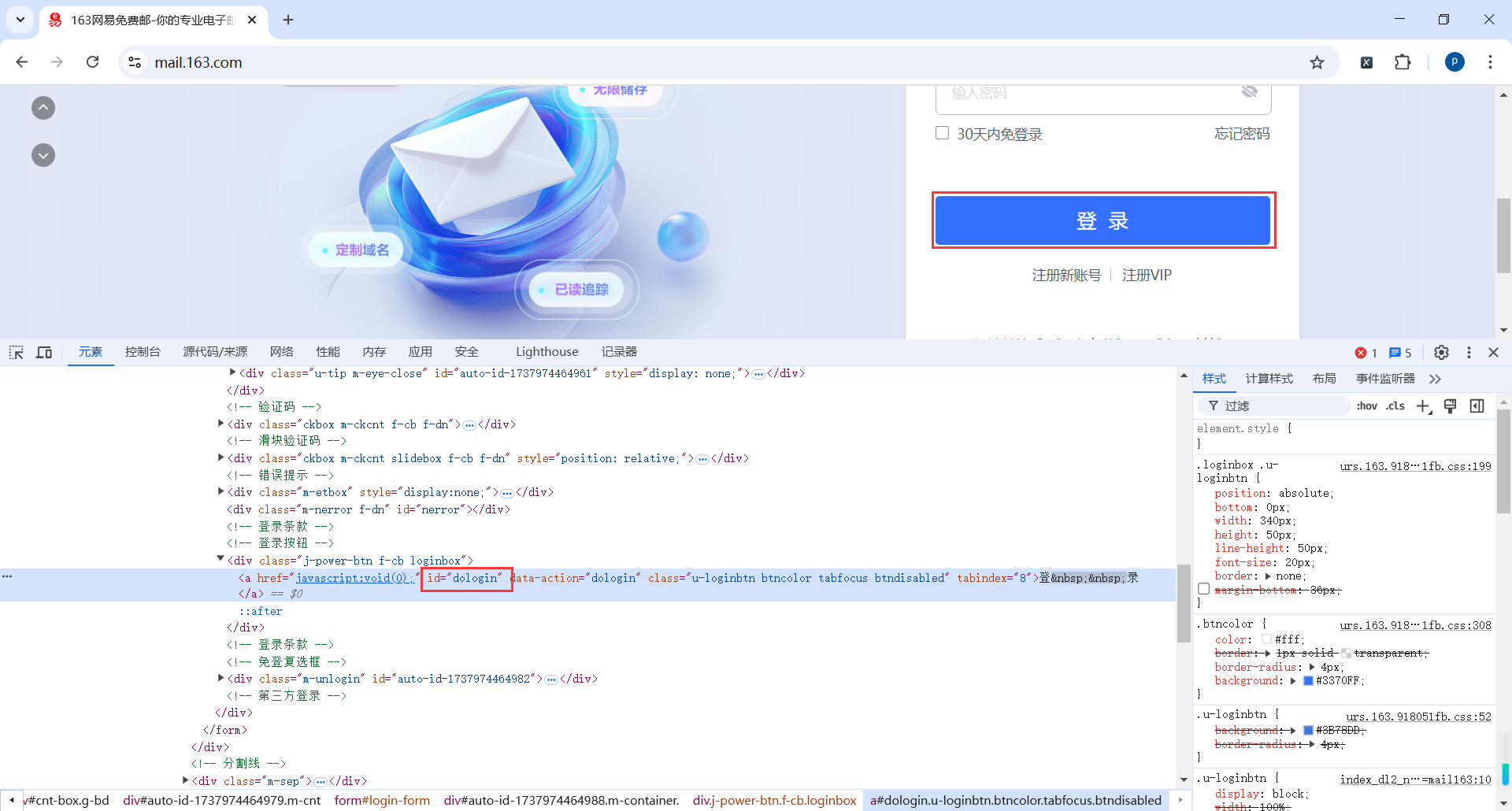Switch to the 控制台 tab

[x=143, y=352]
